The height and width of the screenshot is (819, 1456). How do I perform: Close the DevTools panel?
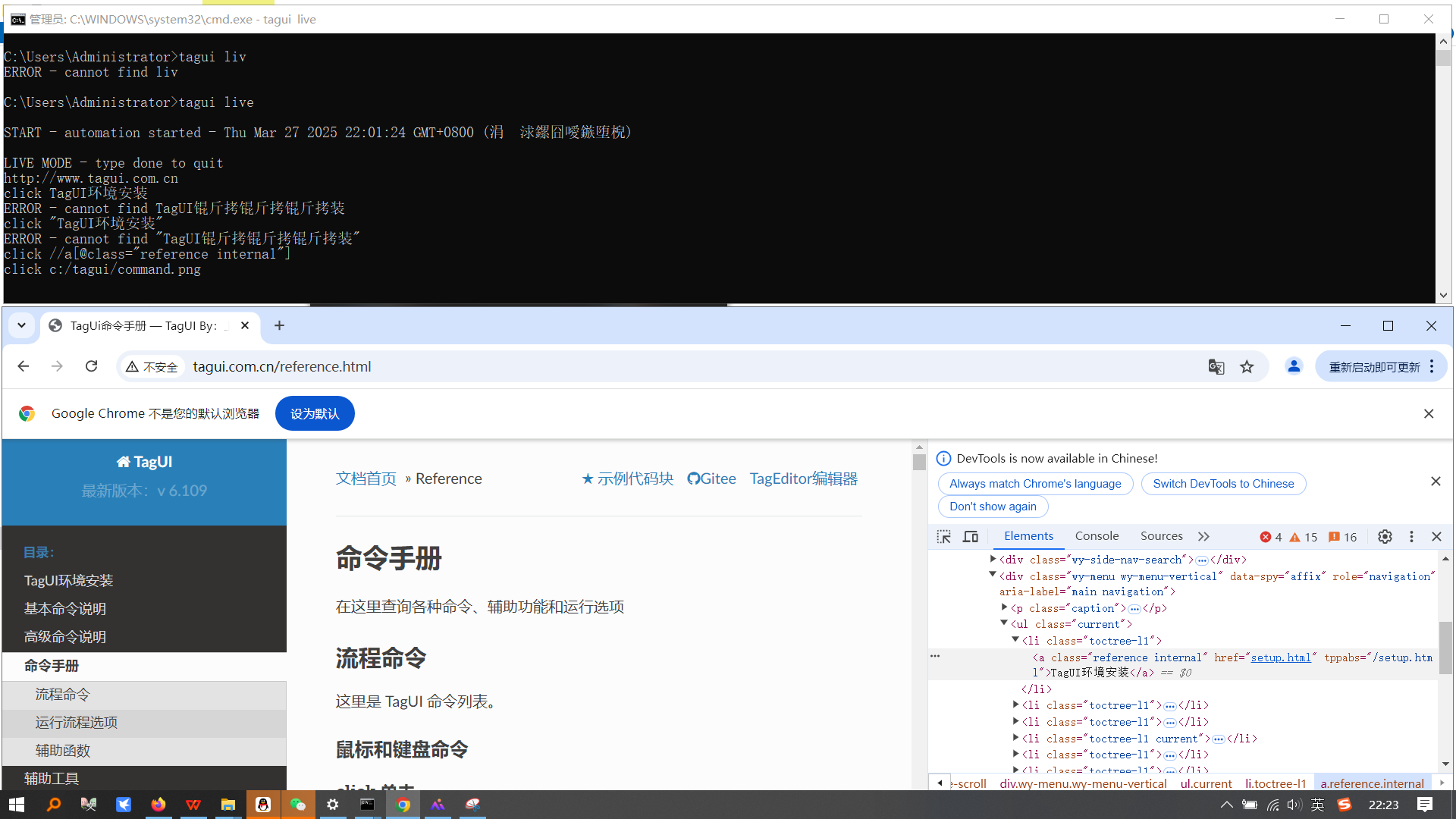[1436, 537]
